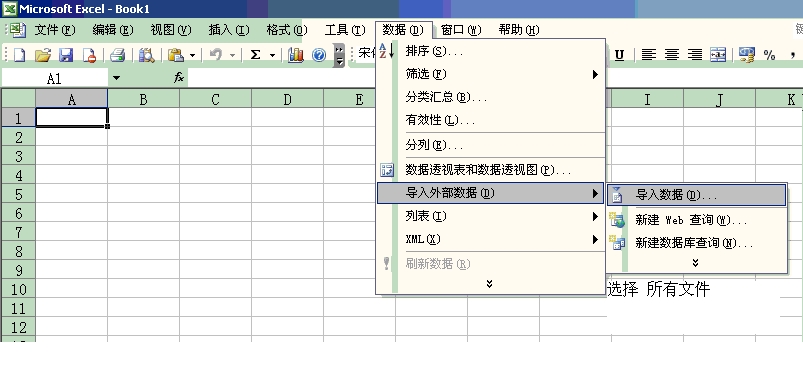The image size is (803, 384).
Task: Open the 编辑(E) menu
Action: (x=113, y=30)
